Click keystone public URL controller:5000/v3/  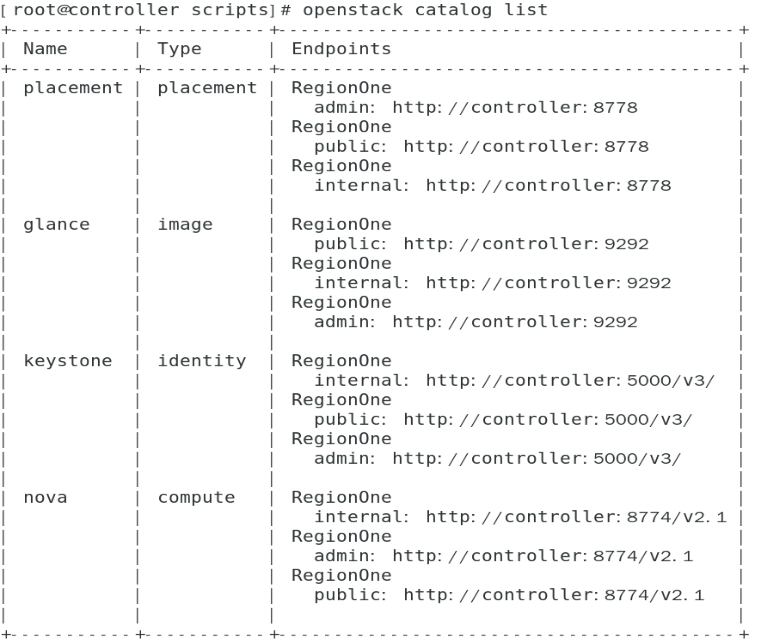point(548,419)
